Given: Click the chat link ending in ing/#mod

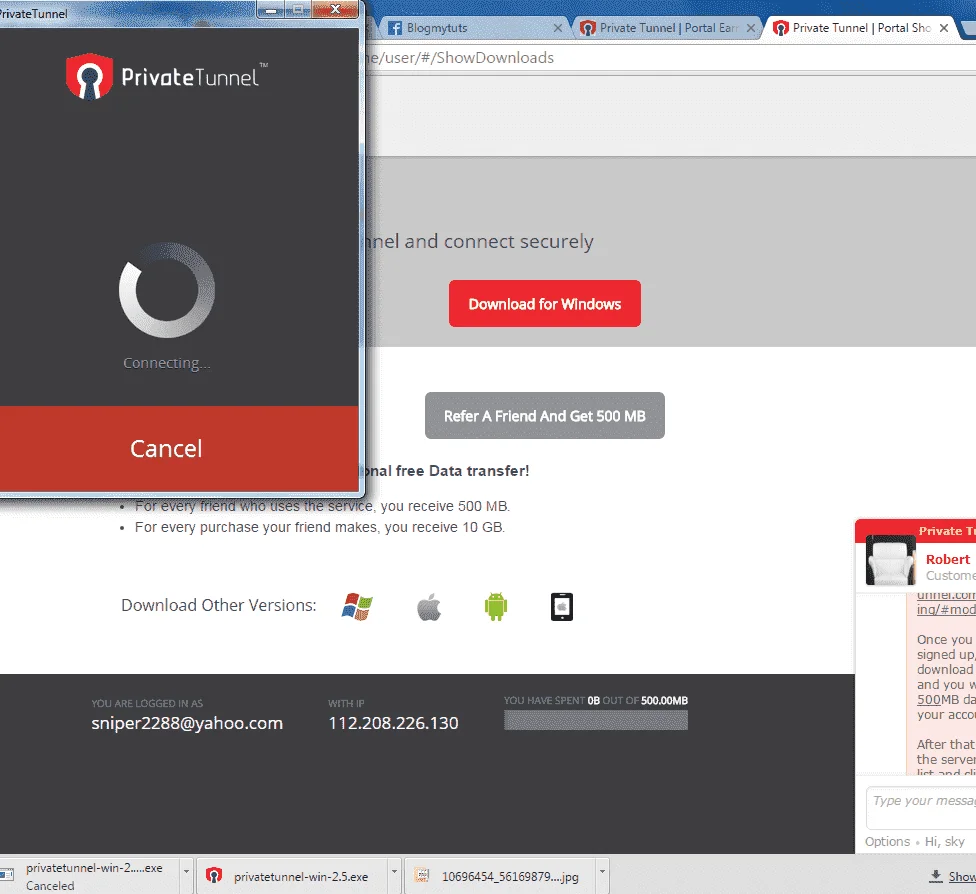Looking at the screenshot, I should pyautogui.click(x=946, y=609).
